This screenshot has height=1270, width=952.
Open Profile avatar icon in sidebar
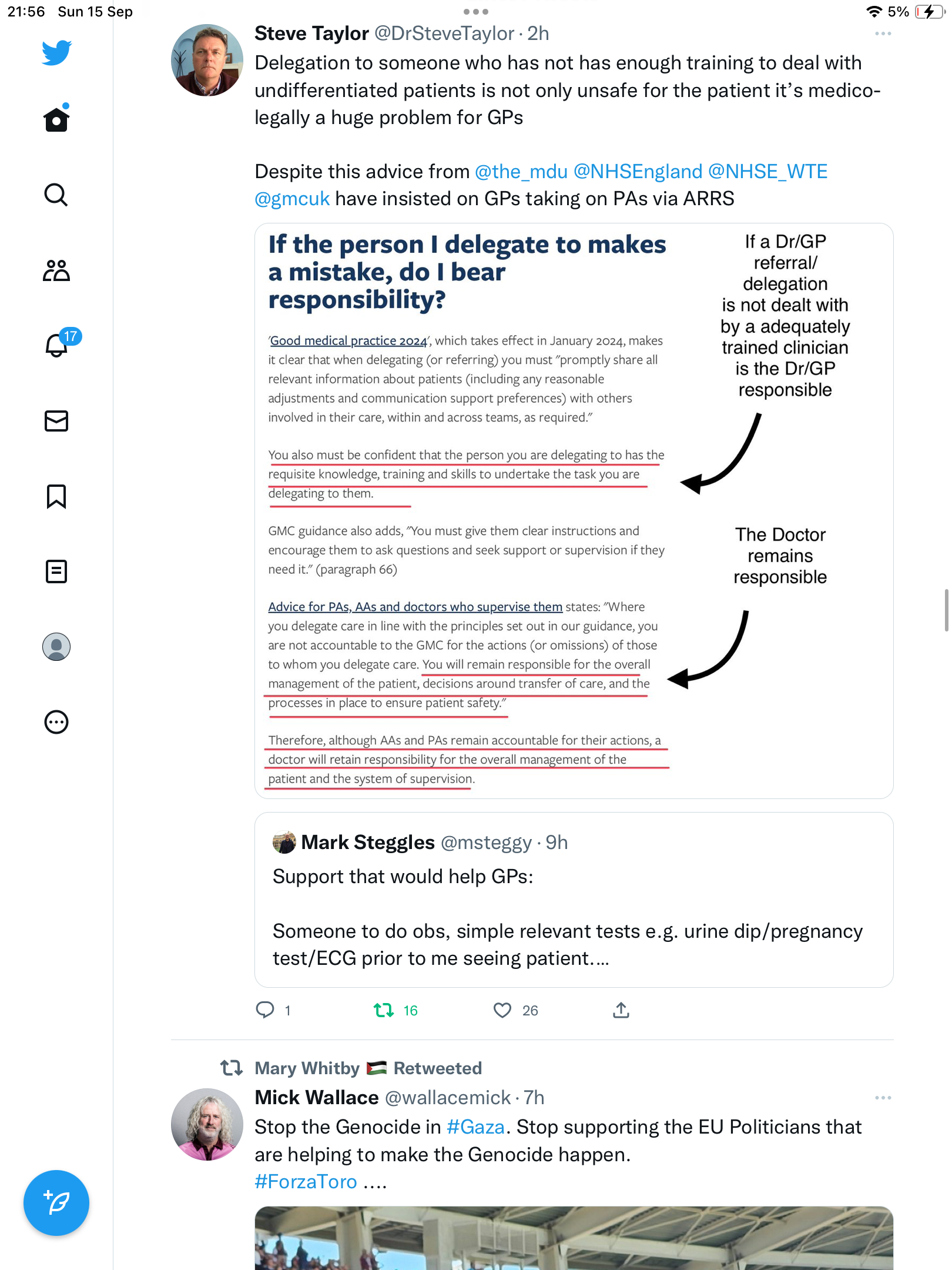(56, 647)
